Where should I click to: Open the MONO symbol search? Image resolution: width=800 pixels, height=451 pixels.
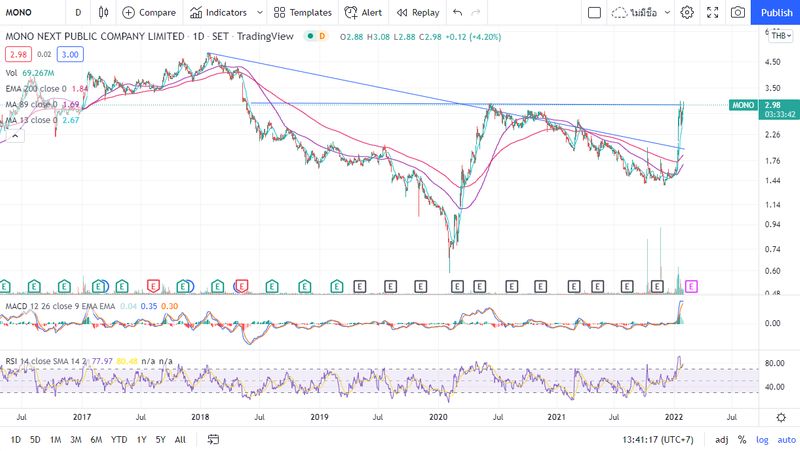tap(19, 12)
